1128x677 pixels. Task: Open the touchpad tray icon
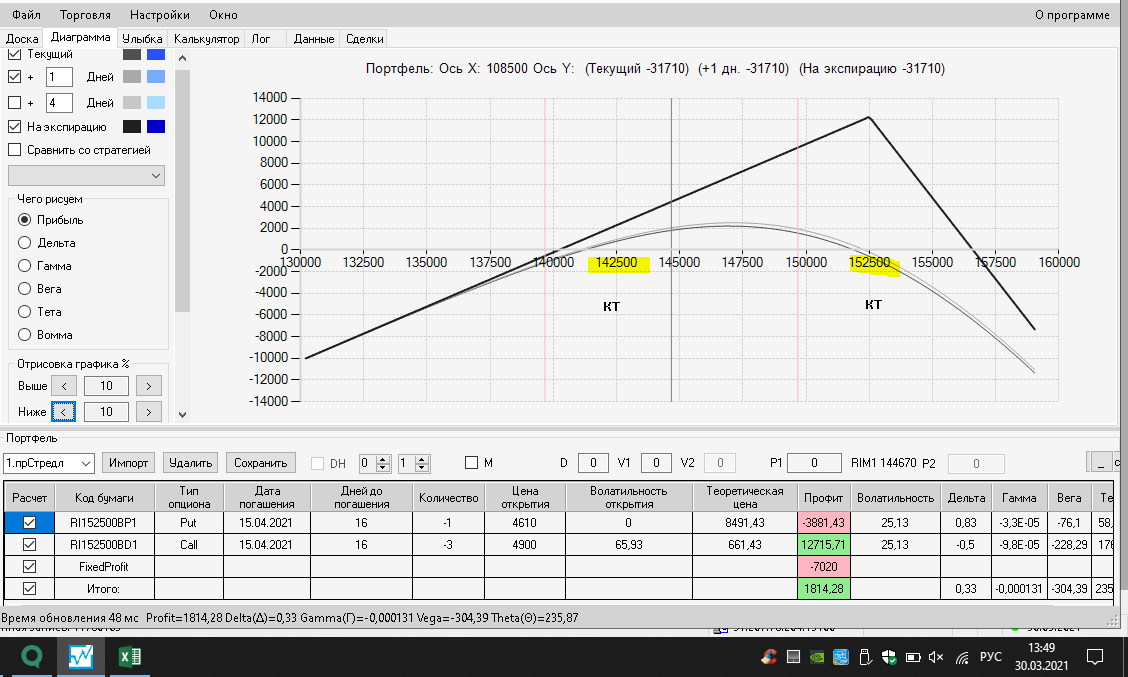793,657
